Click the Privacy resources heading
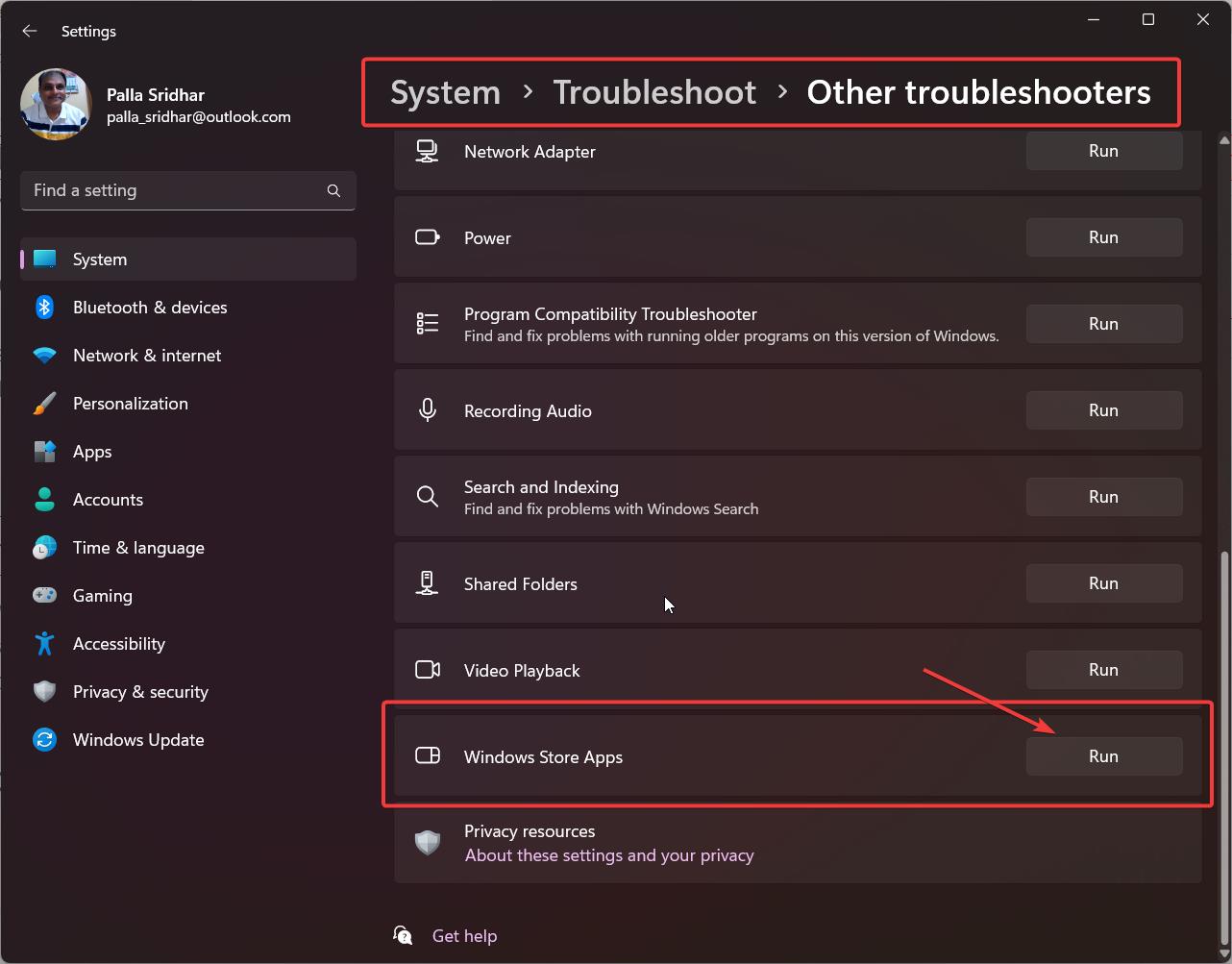The width and height of the screenshot is (1232, 964). pyautogui.click(x=530, y=831)
